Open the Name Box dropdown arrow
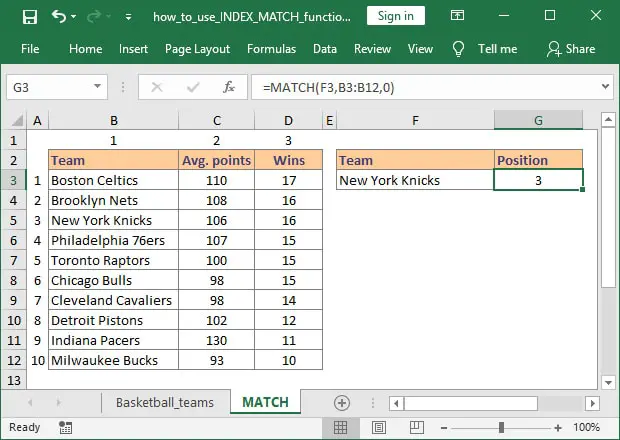 [97, 87]
